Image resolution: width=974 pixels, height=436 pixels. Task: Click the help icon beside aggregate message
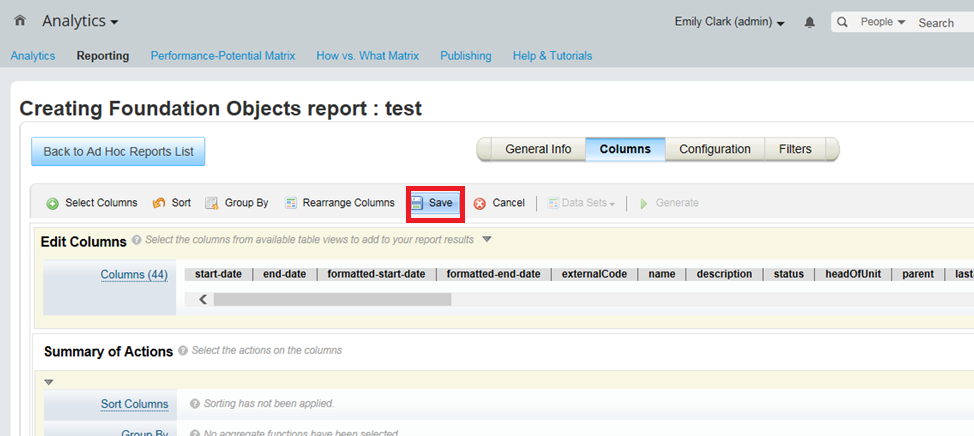195,433
